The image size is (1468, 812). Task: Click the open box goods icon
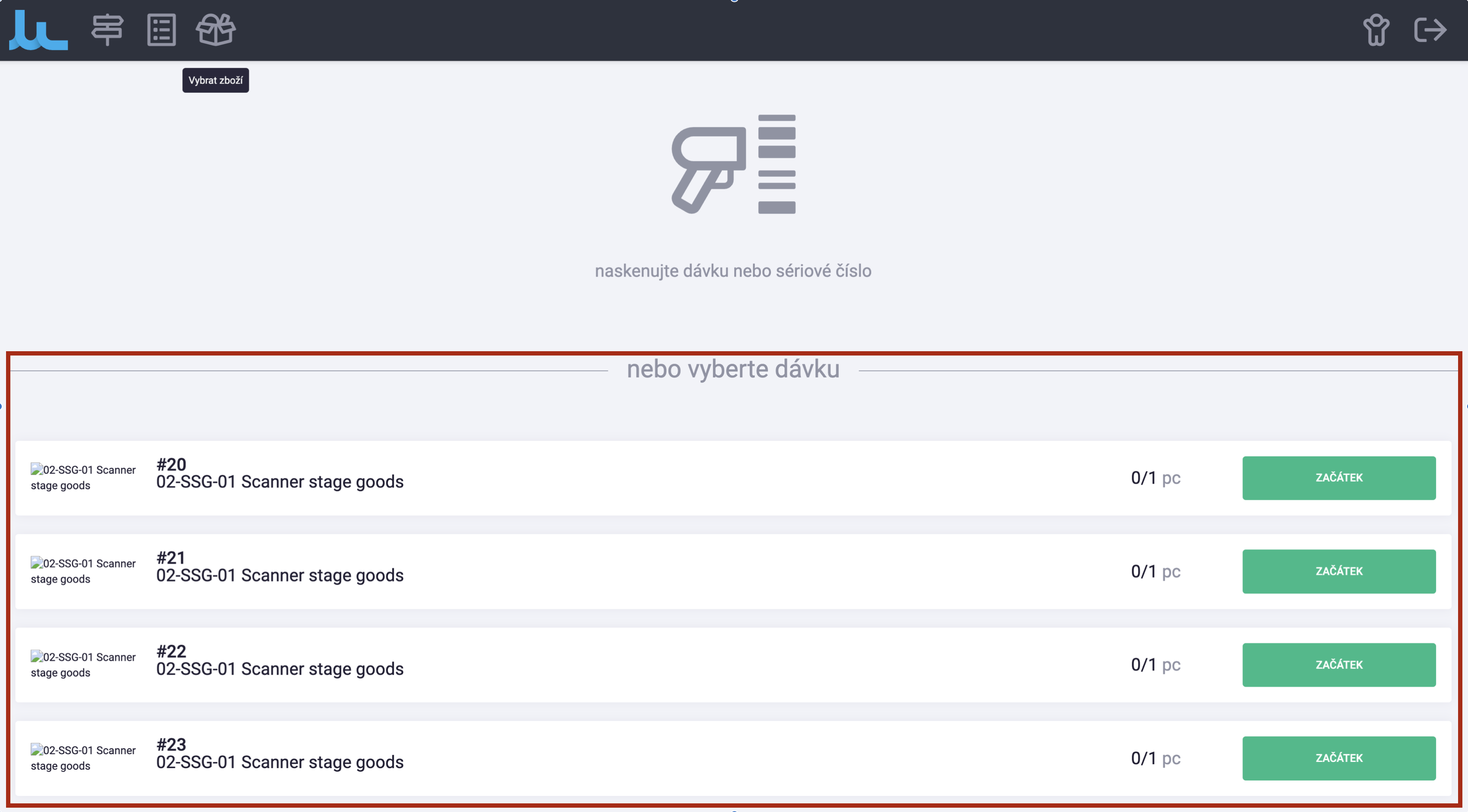click(215, 30)
